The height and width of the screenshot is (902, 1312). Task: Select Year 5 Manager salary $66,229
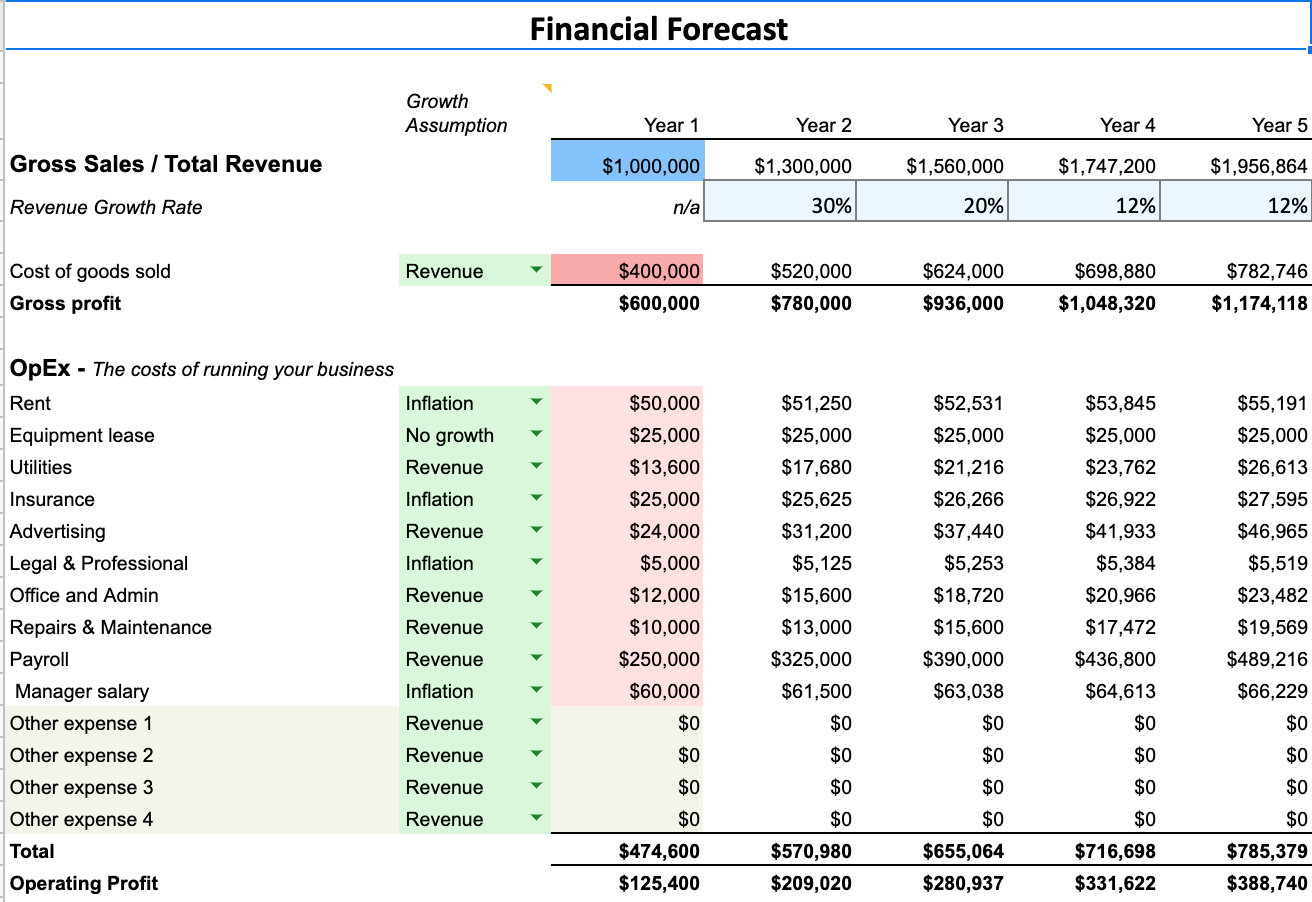(1272, 691)
